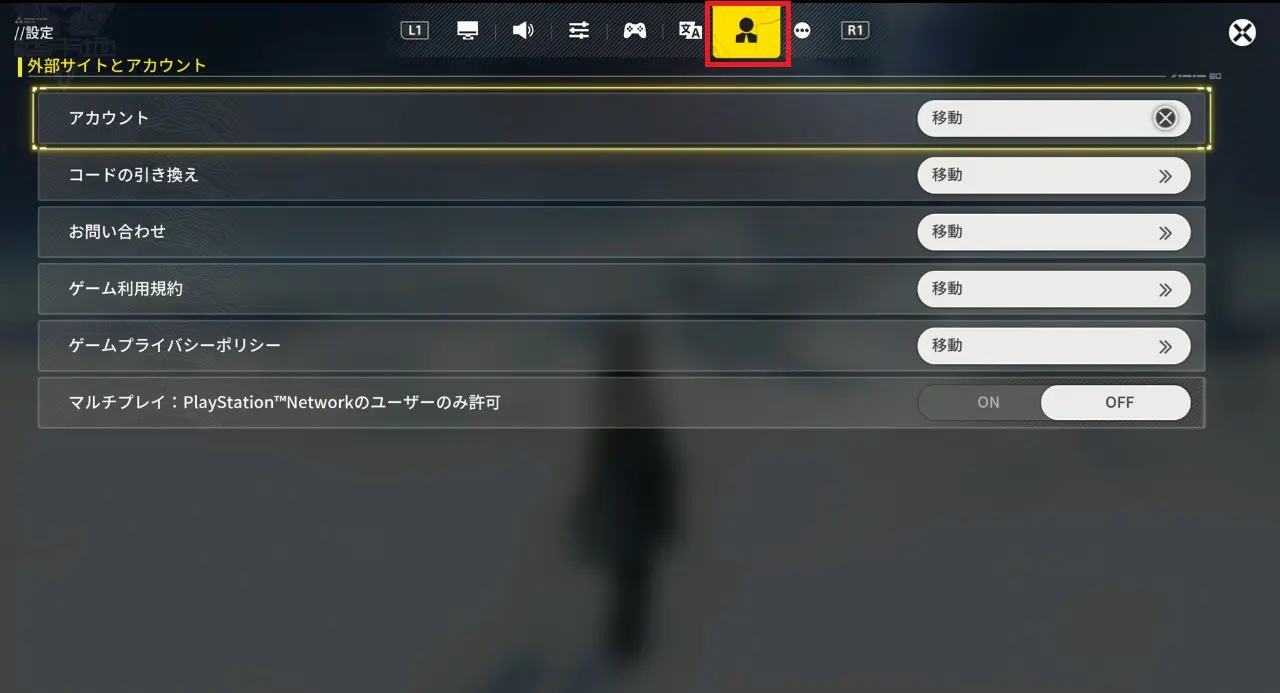Click the cross button icon in アカウント row
Image resolution: width=1280 pixels, height=693 pixels.
click(1165, 118)
